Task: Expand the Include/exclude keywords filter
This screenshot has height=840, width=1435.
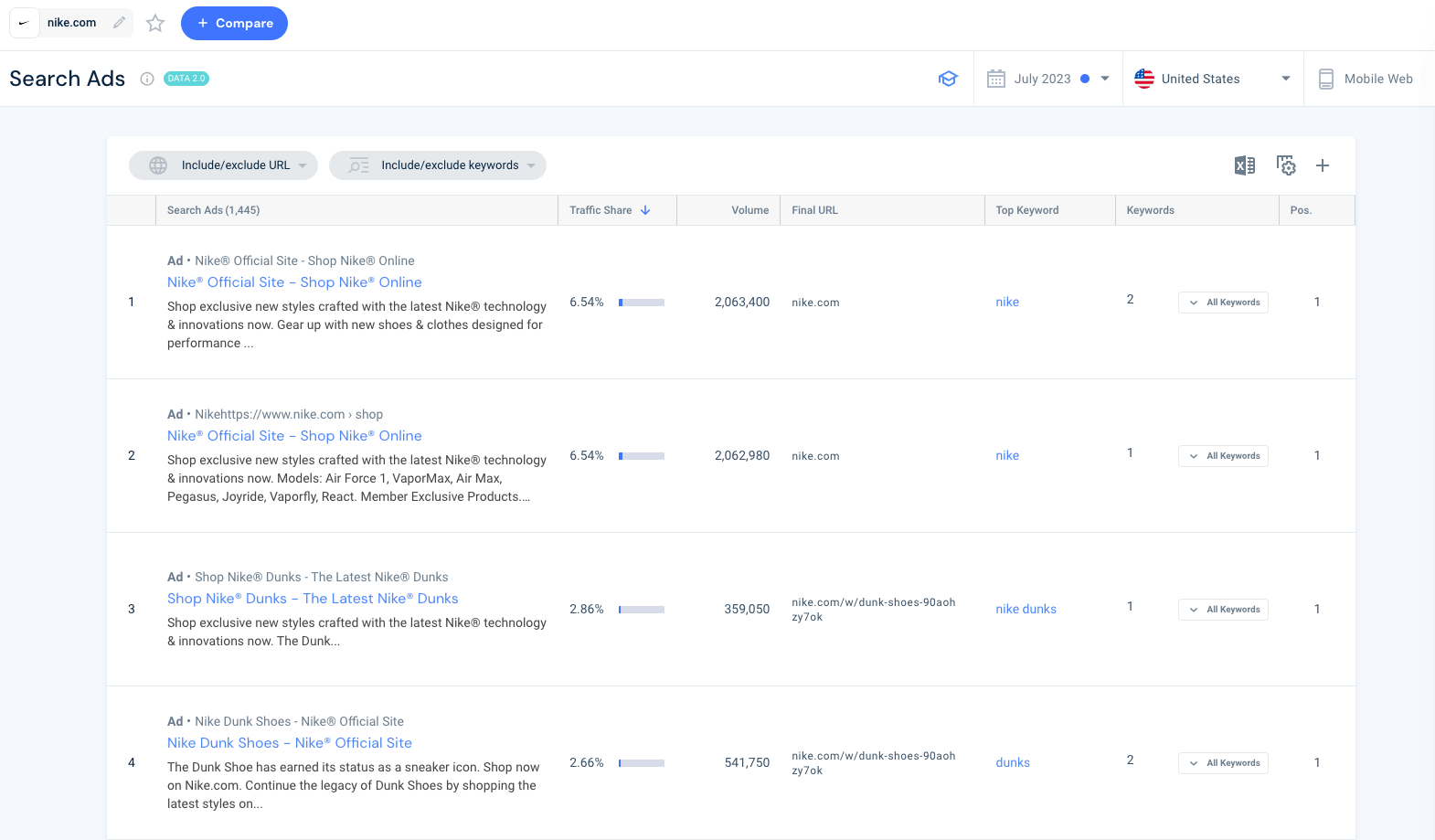Action: click(437, 165)
